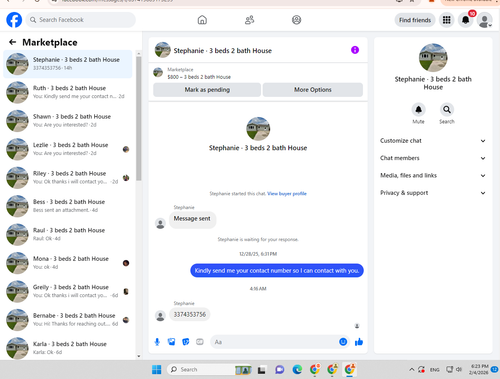Open the notifications bell

(466, 20)
